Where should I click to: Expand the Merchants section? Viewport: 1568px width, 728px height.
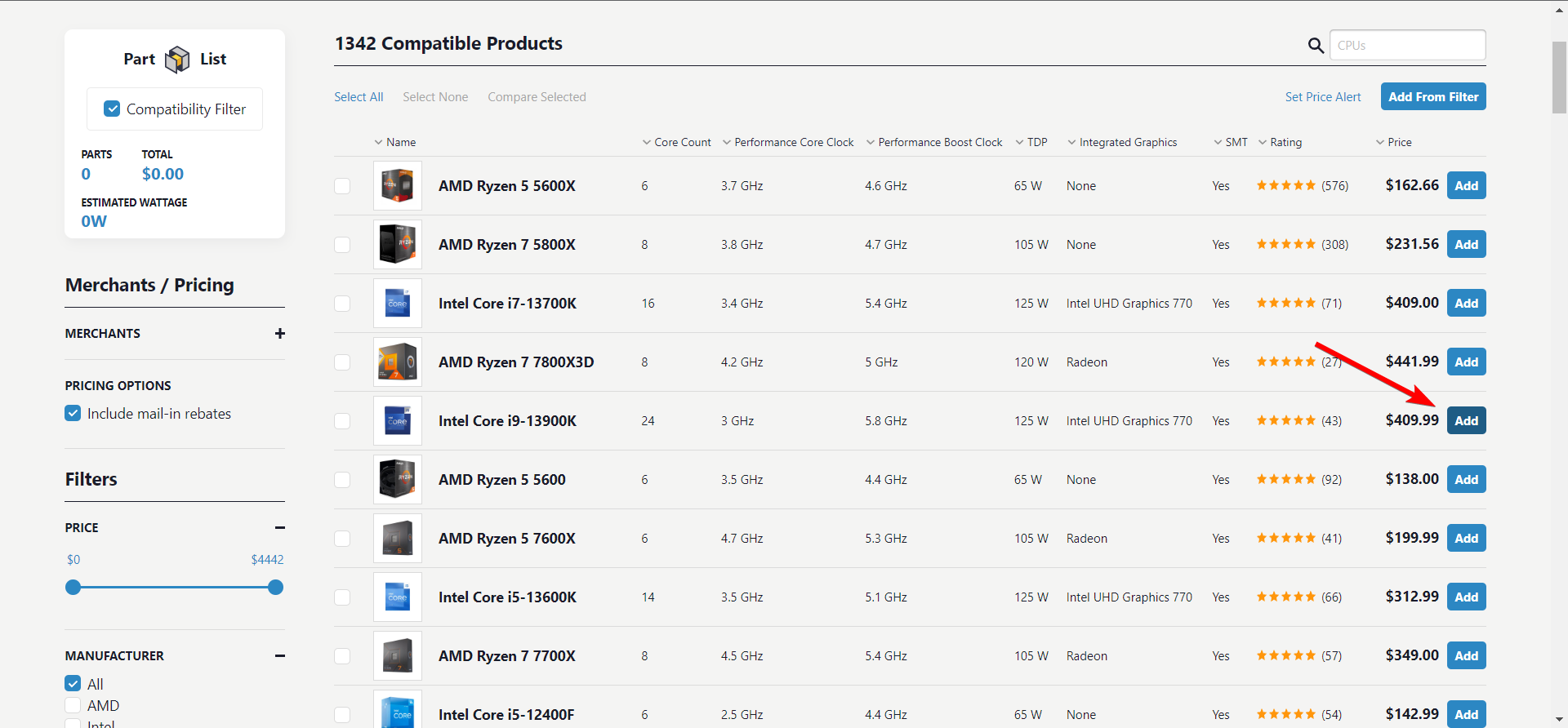(x=280, y=334)
